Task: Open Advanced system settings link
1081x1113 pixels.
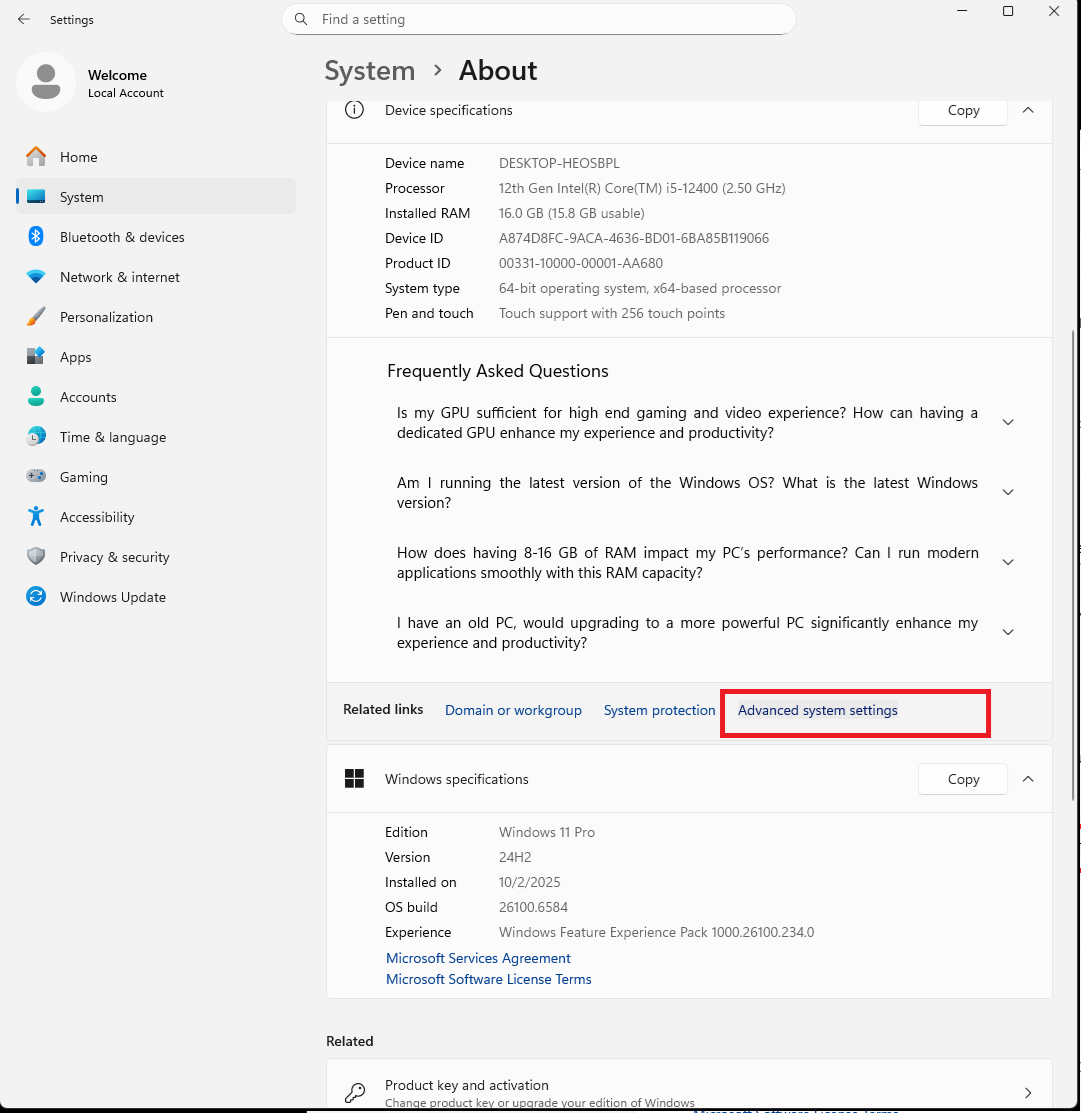Action: (817, 710)
